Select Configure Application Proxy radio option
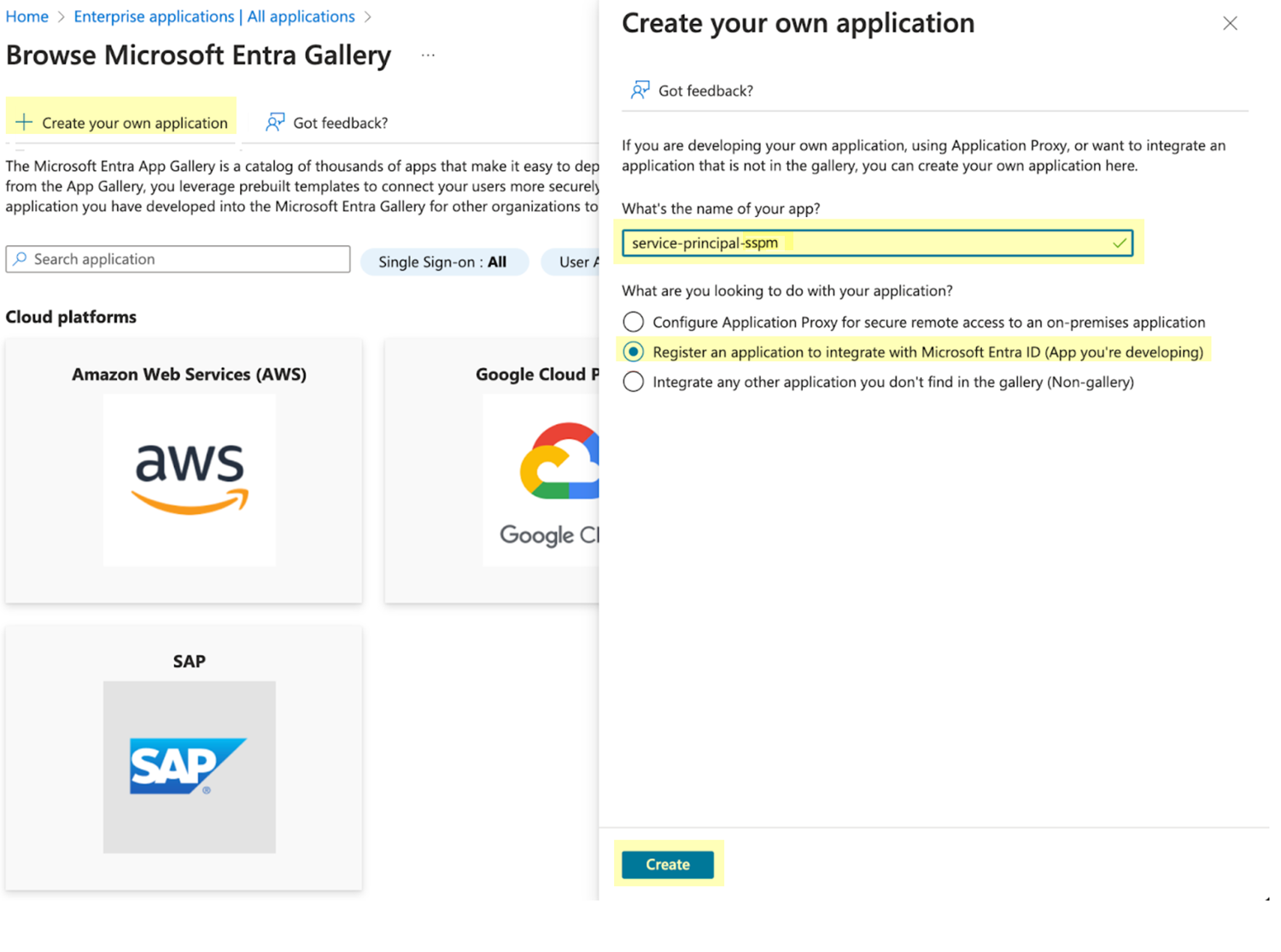This screenshot has width=1281, height=952. [634, 322]
